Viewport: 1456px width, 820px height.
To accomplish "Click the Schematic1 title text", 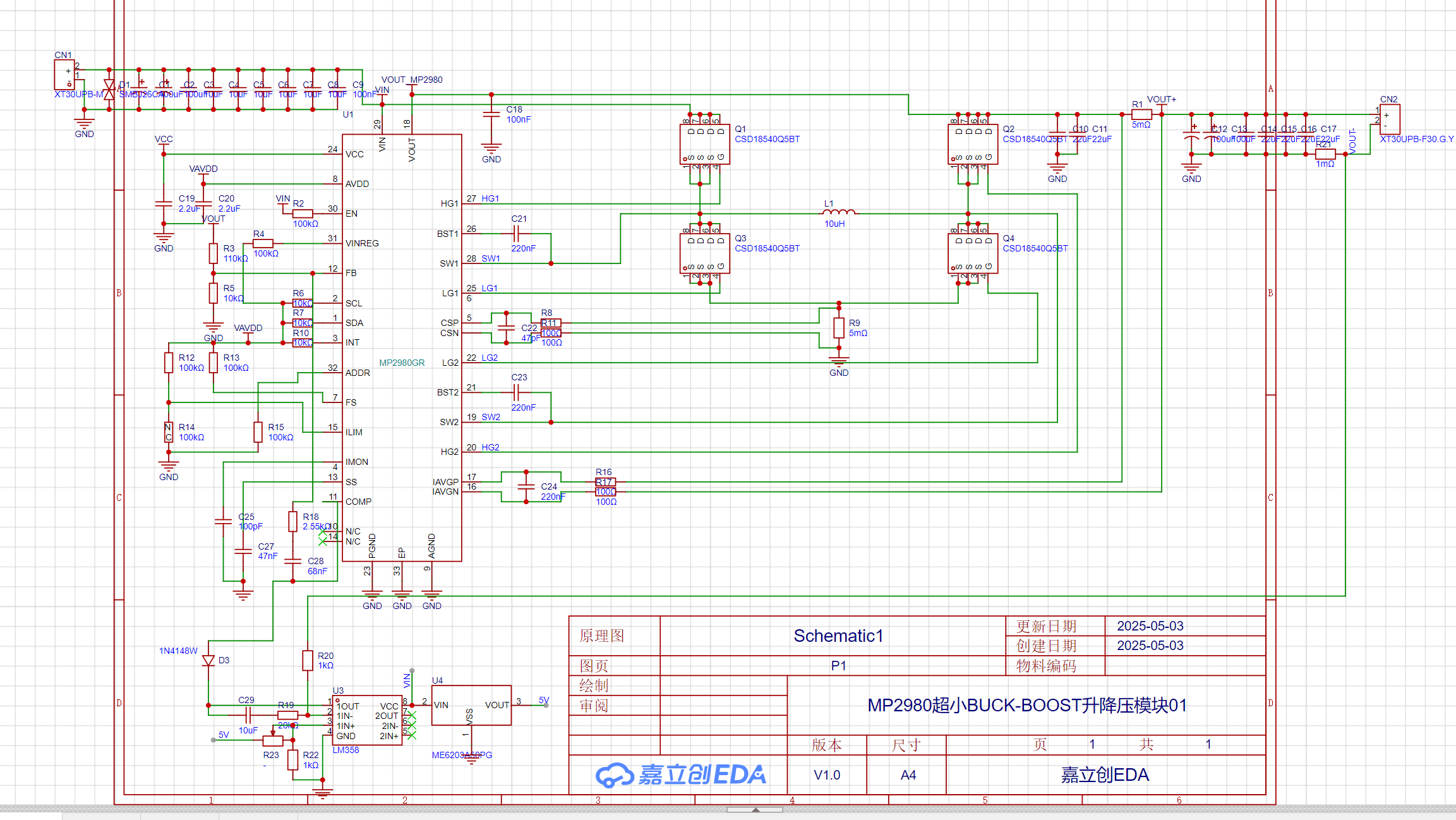I will pos(838,636).
